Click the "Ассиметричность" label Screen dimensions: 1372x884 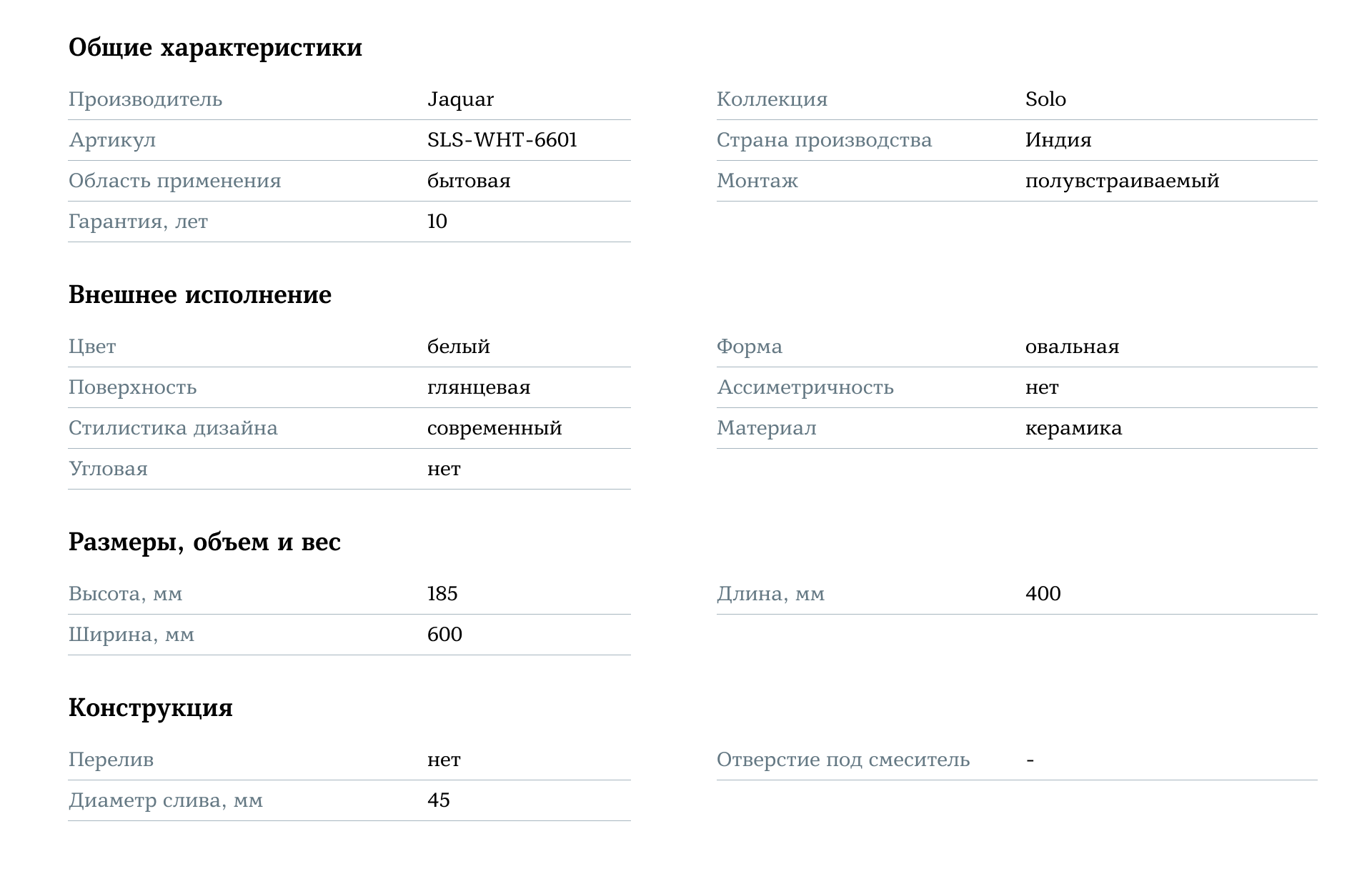805,387
